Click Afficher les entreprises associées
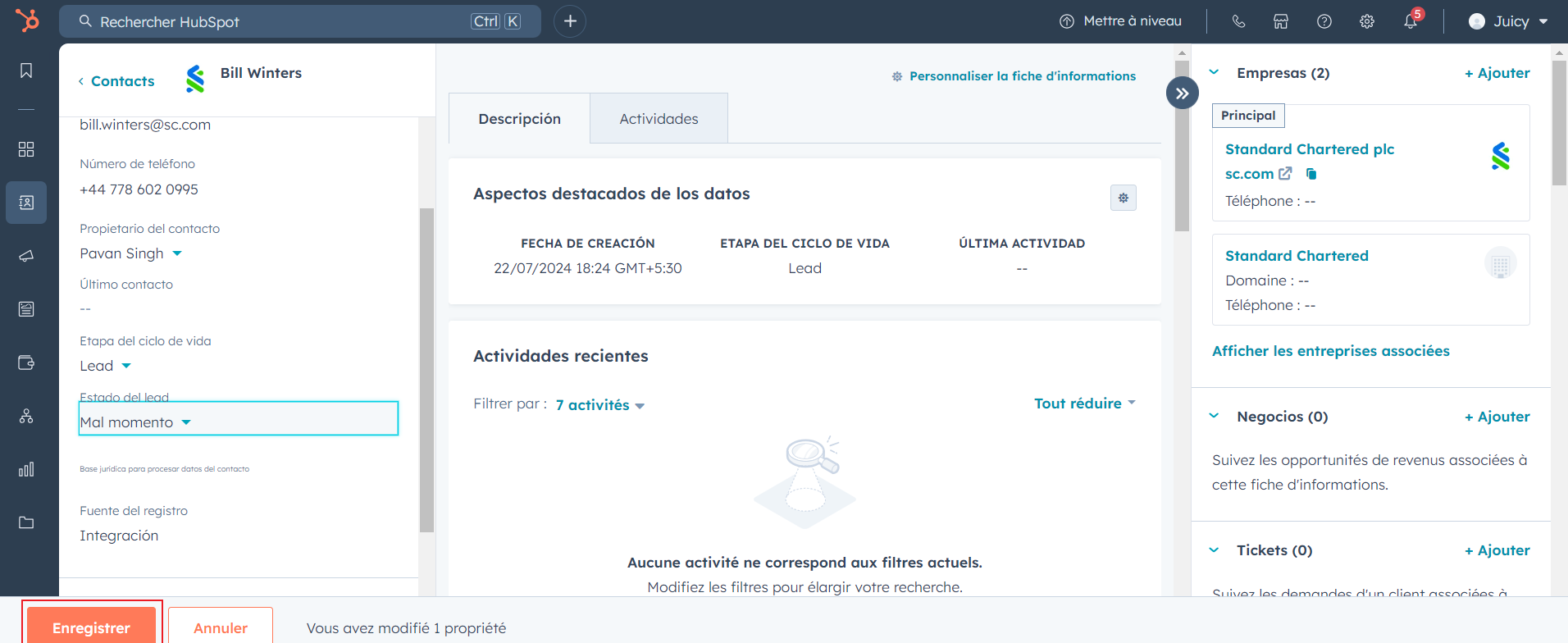This screenshot has height=643, width=1568. 1330,351
